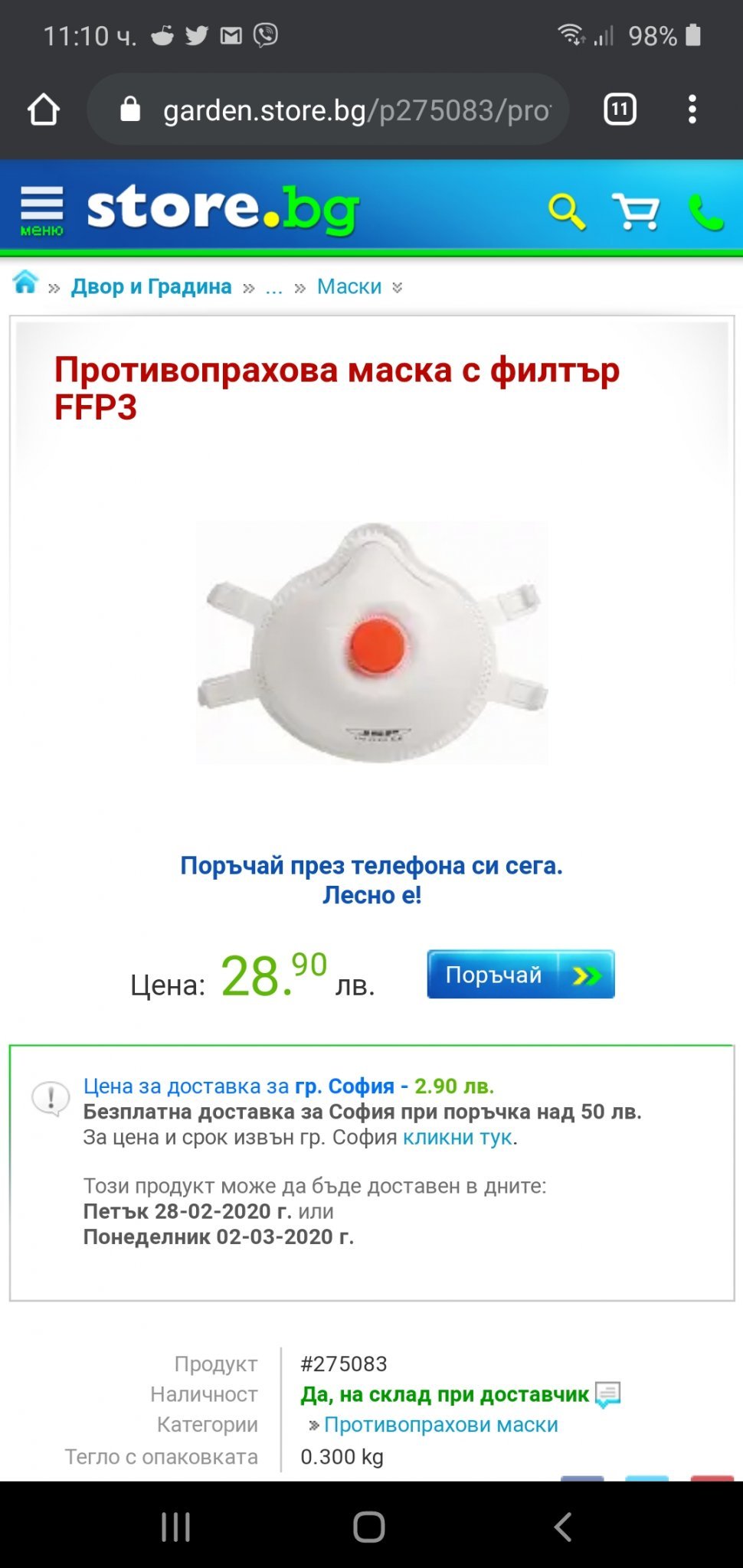Open the shopping cart icon
Screen dimensions: 743x1568
pyautogui.click(x=636, y=211)
